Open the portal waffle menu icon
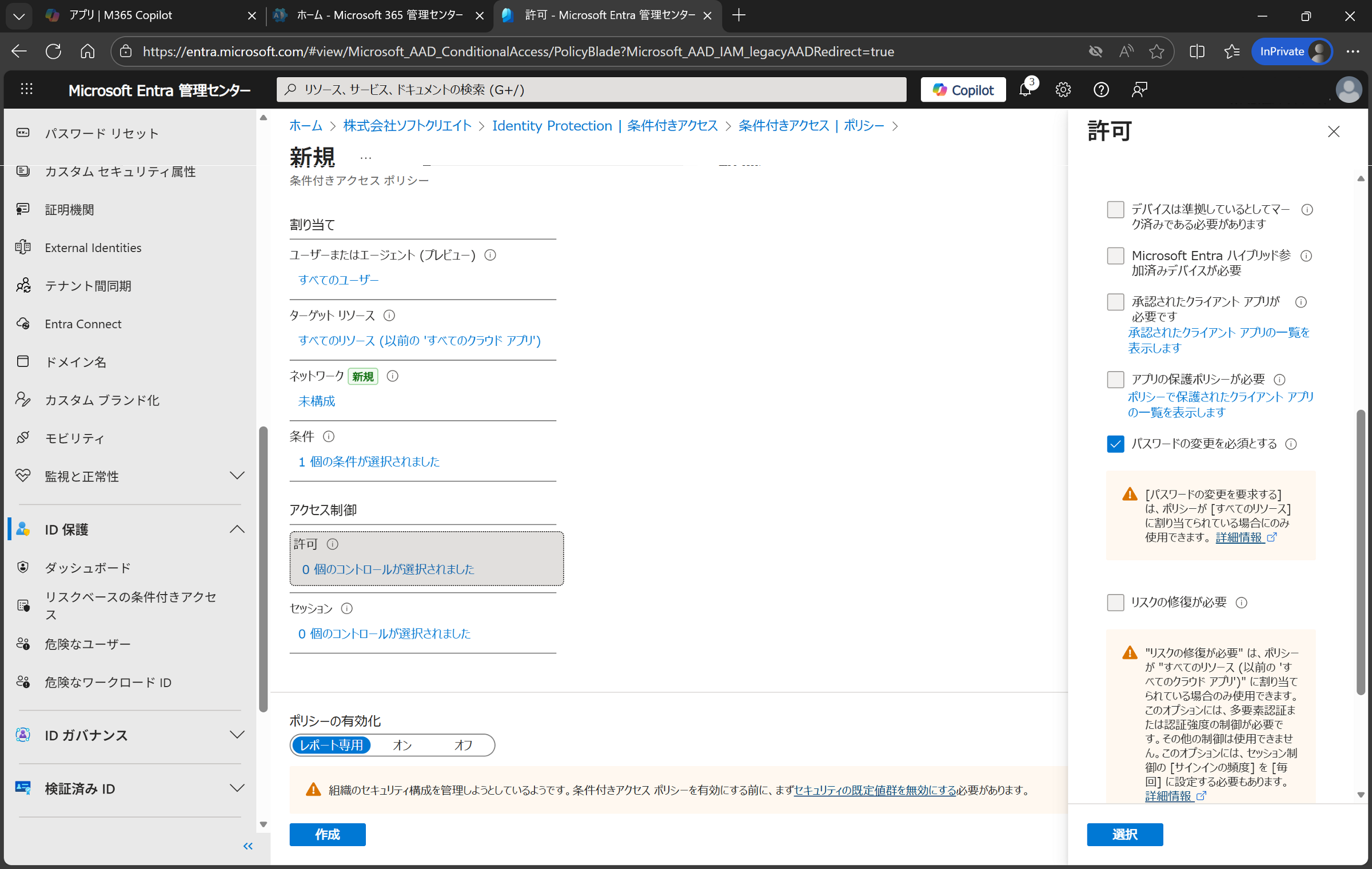The height and width of the screenshot is (869, 1372). click(x=27, y=89)
